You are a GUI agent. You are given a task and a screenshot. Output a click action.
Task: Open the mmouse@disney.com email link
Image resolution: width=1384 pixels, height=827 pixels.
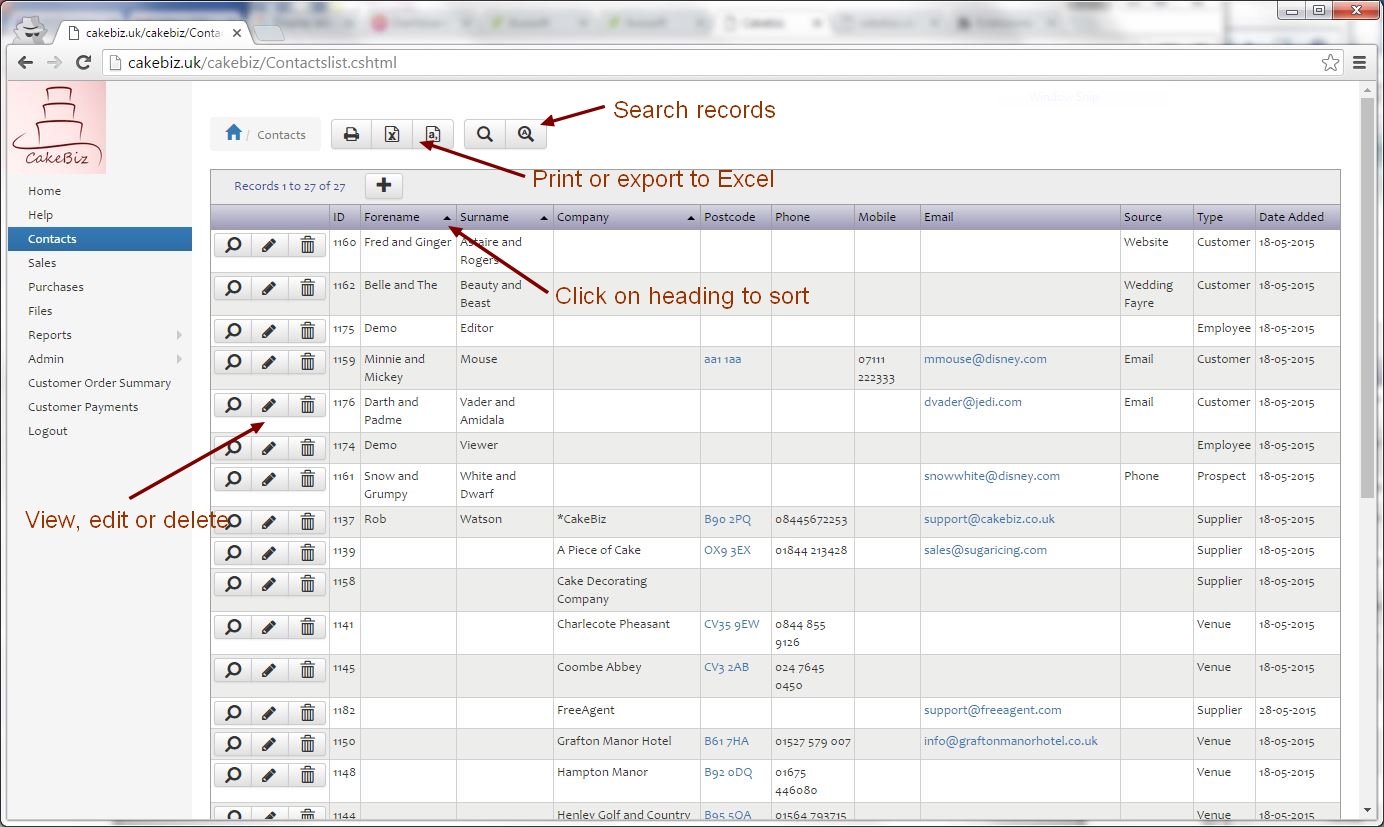pyautogui.click(x=985, y=358)
